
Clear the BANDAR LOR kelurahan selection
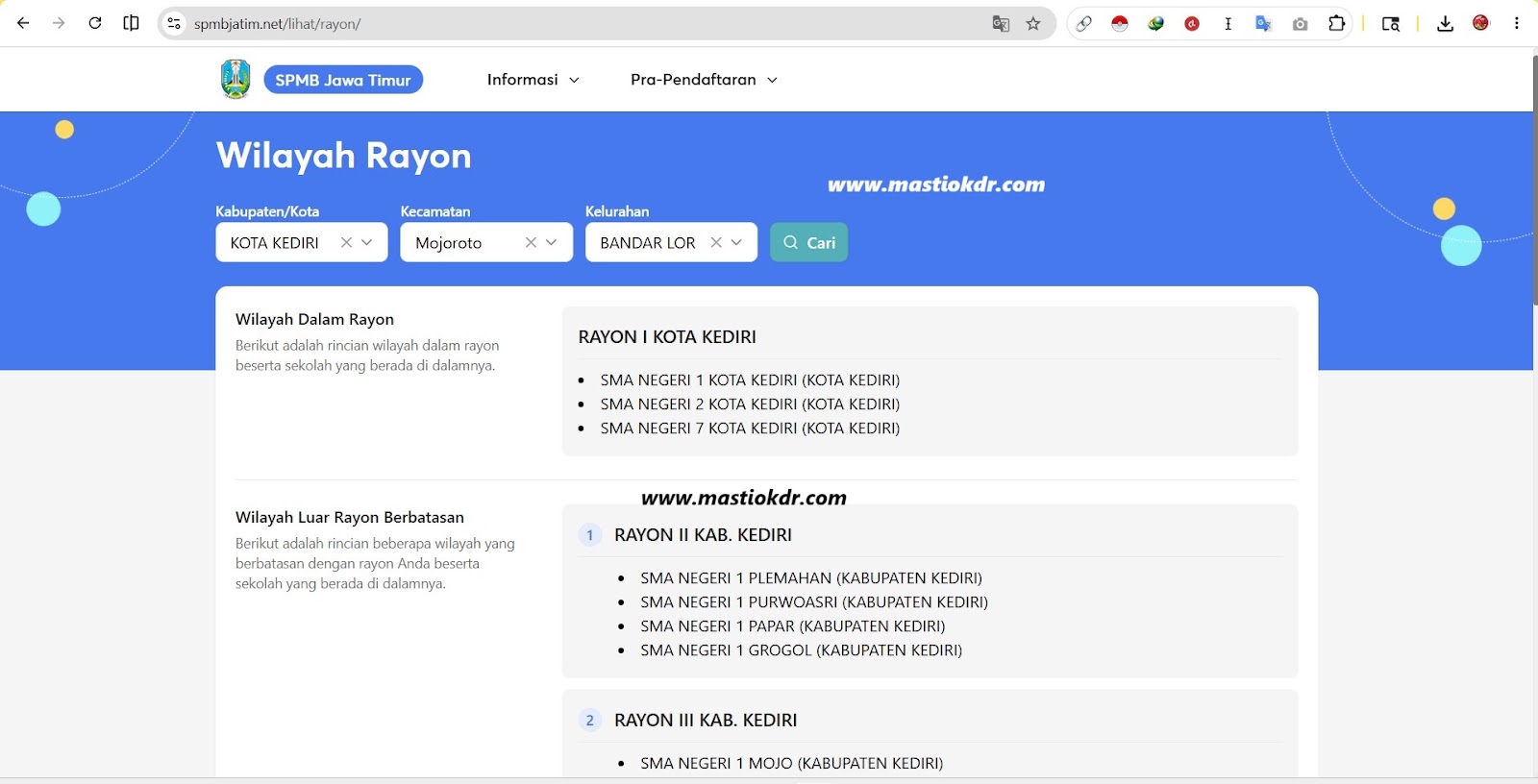pos(716,243)
